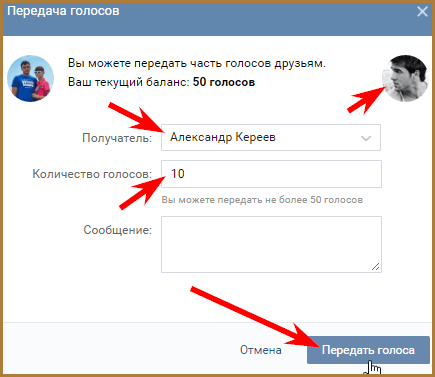Image resolution: width=435 pixels, height=377 pixels.
Task: Click the resize grip of the Сообщение box
Action: pos(375,266)
